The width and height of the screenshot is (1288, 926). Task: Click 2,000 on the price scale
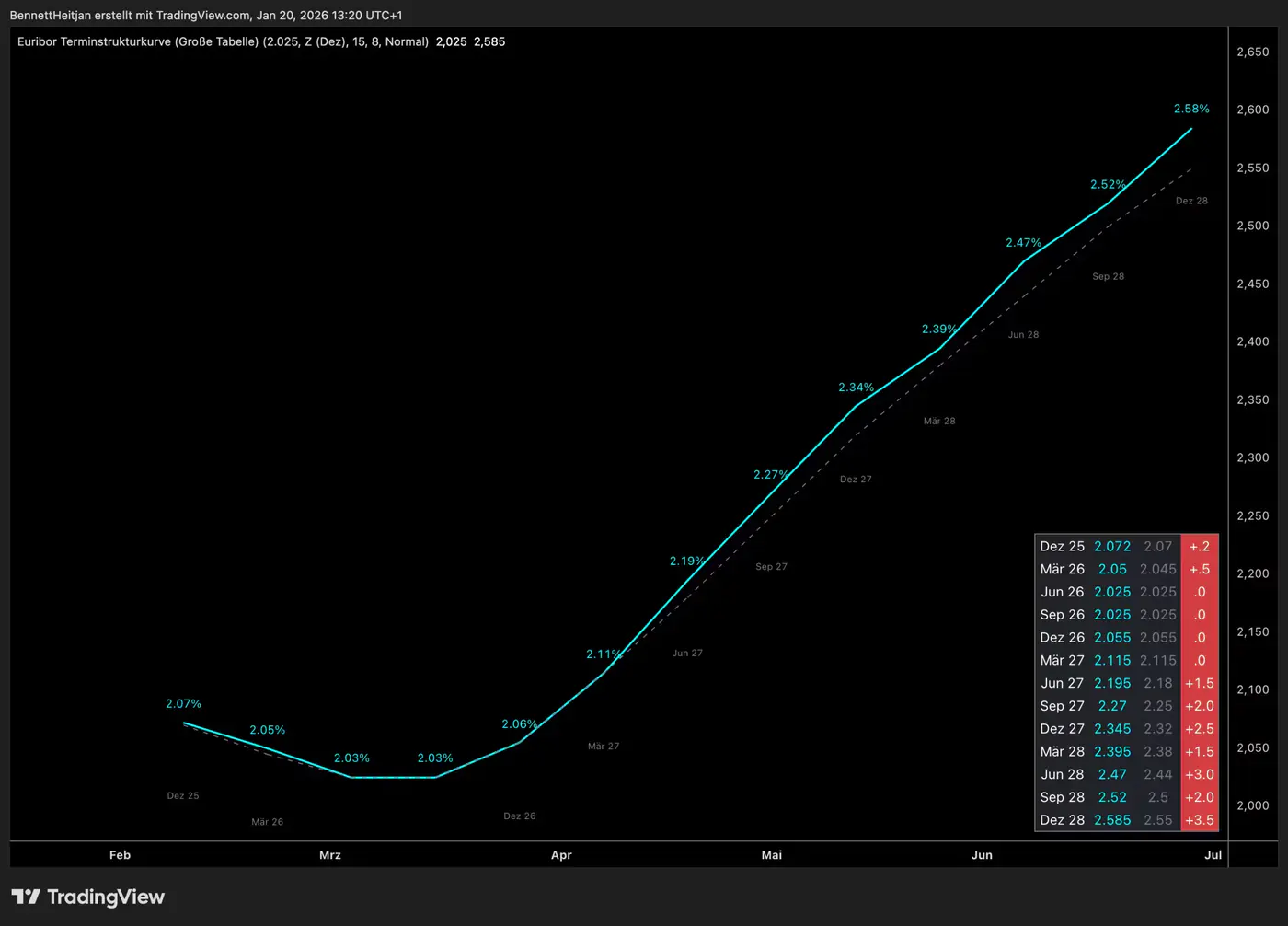(1253, 805)
